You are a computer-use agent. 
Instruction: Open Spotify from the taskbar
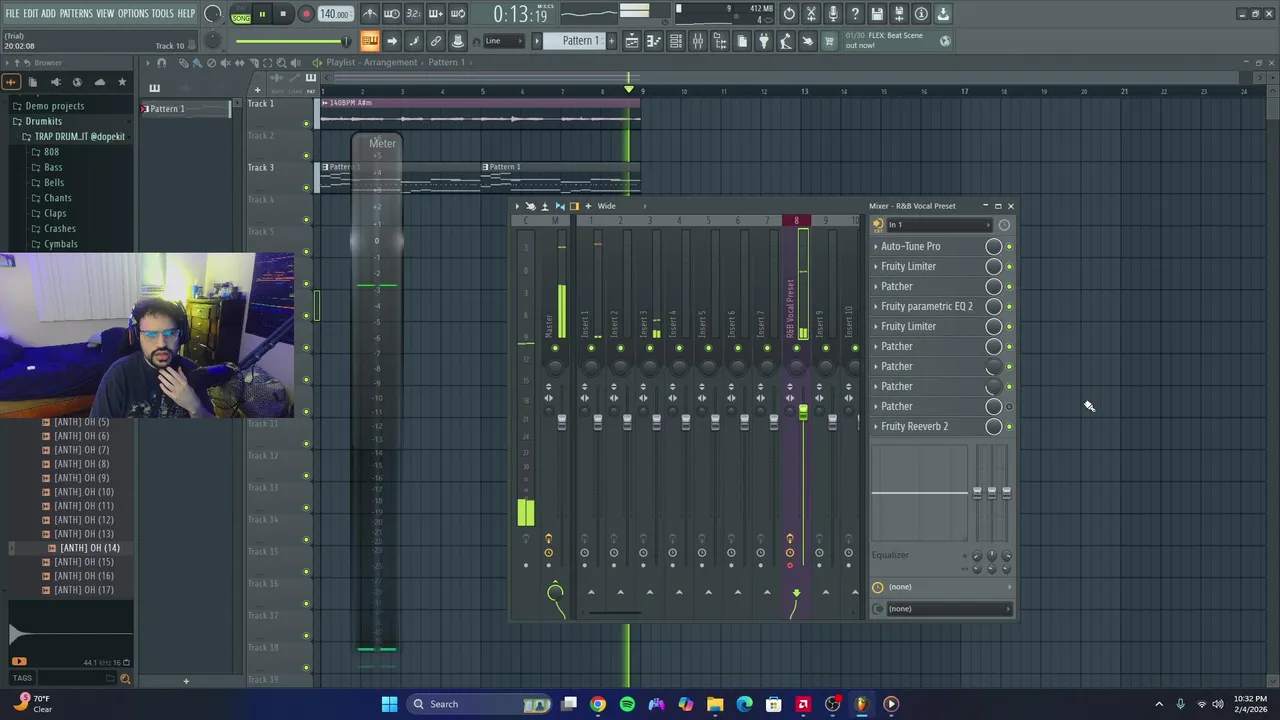coord(627,704)
